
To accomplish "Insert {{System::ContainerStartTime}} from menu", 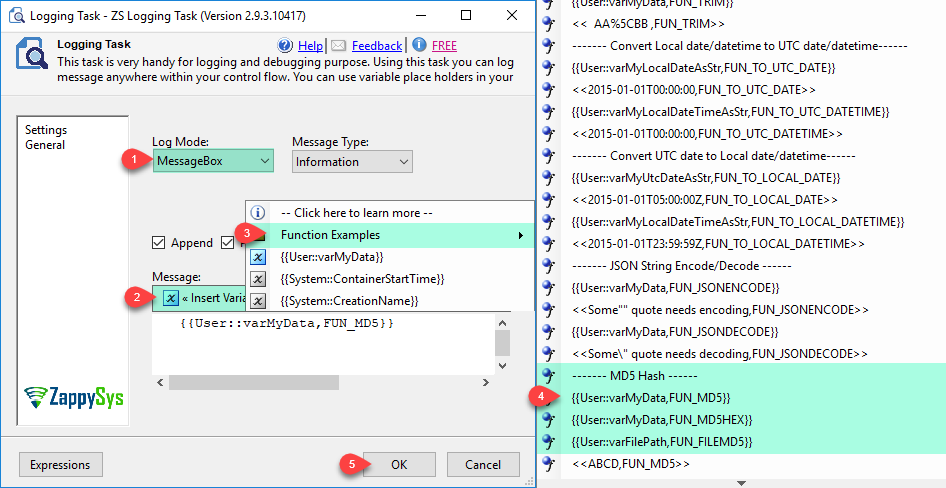I will [363, 279].
